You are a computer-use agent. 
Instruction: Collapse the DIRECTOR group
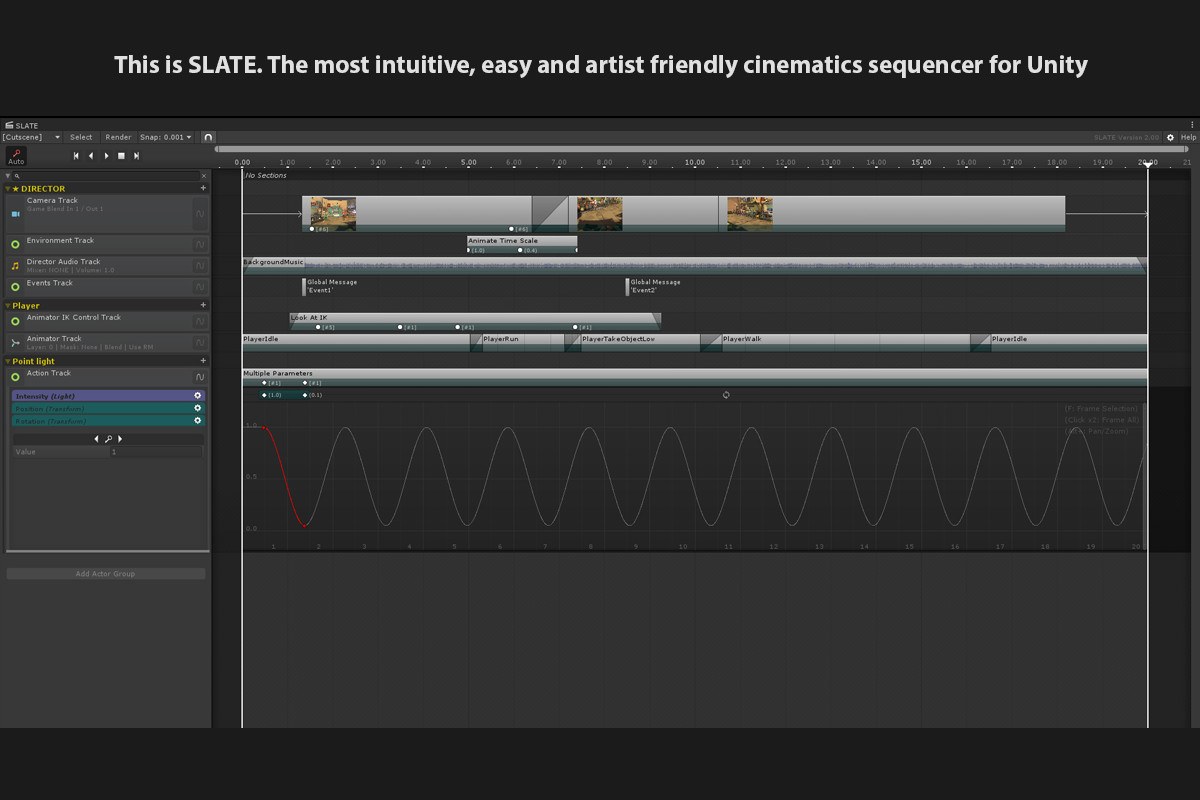[9, 188]
